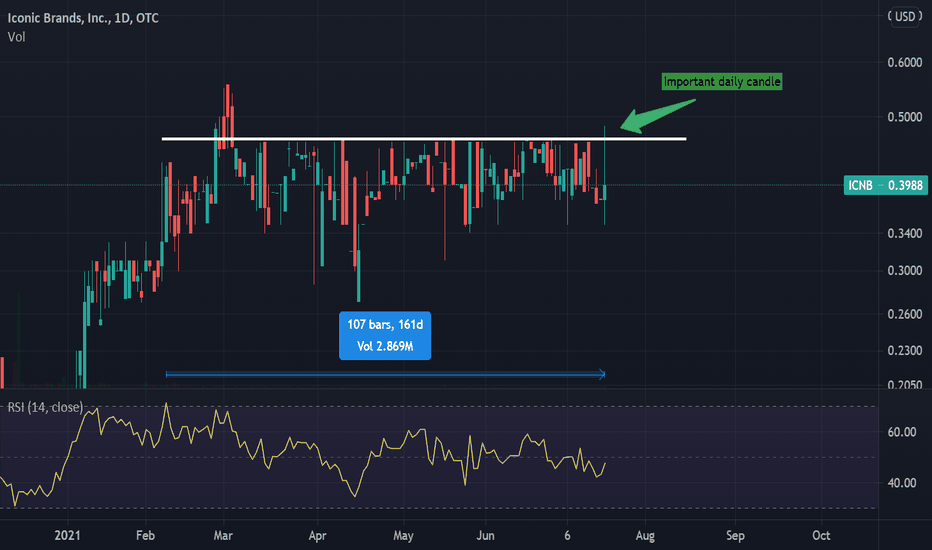The height and width of the screenshot is (550, 932).
Task: Click the 0.2600 price axis label
Action: (x=904, y=314)
